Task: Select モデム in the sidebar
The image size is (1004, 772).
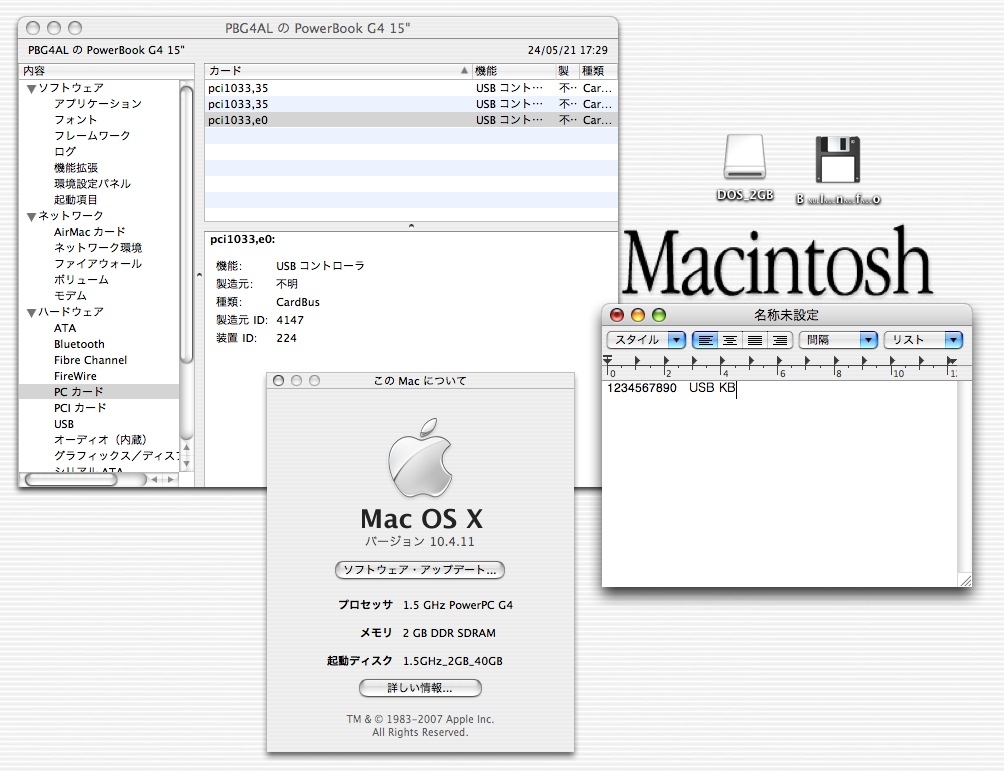Action: pos(70,296)
